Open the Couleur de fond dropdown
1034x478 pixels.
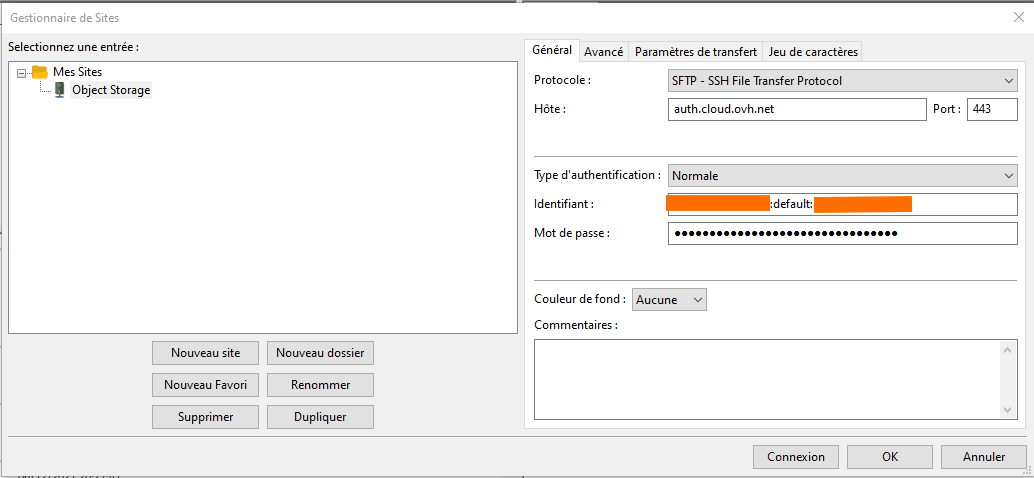(670, 299)
